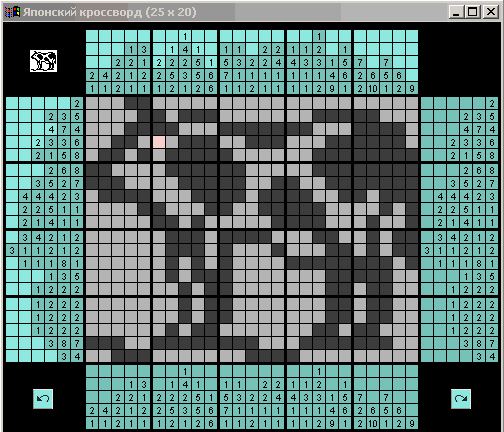Image resolution: width=504 pixels, height=432 pixels.
Task: Click the lone 2 clue in left panel's first row
Action: tap(77, 103)
